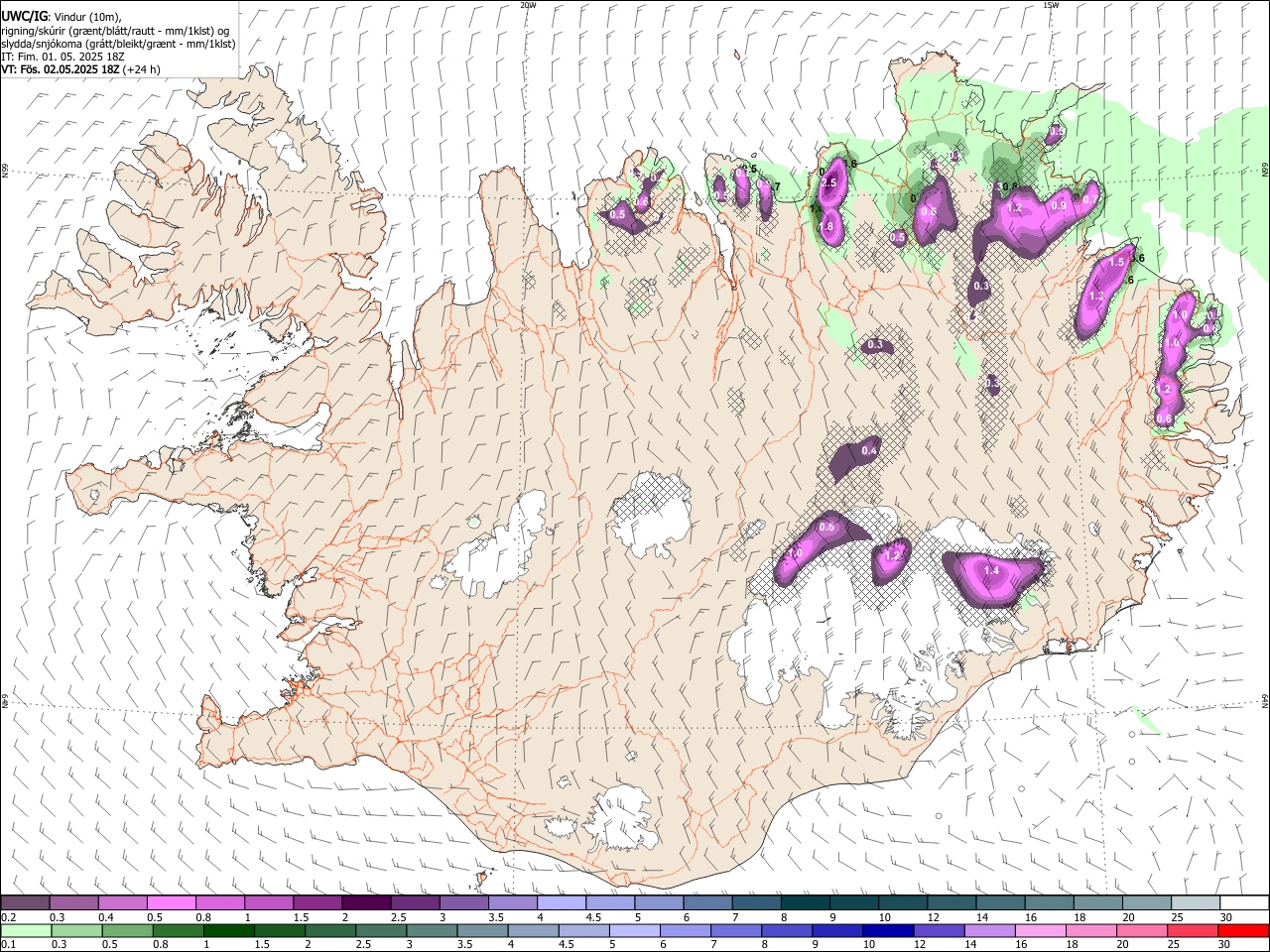Click the 1.4 precipitation value on the southeast glacier
This screenshot has width=1270, height=952.
coord(991,570)
